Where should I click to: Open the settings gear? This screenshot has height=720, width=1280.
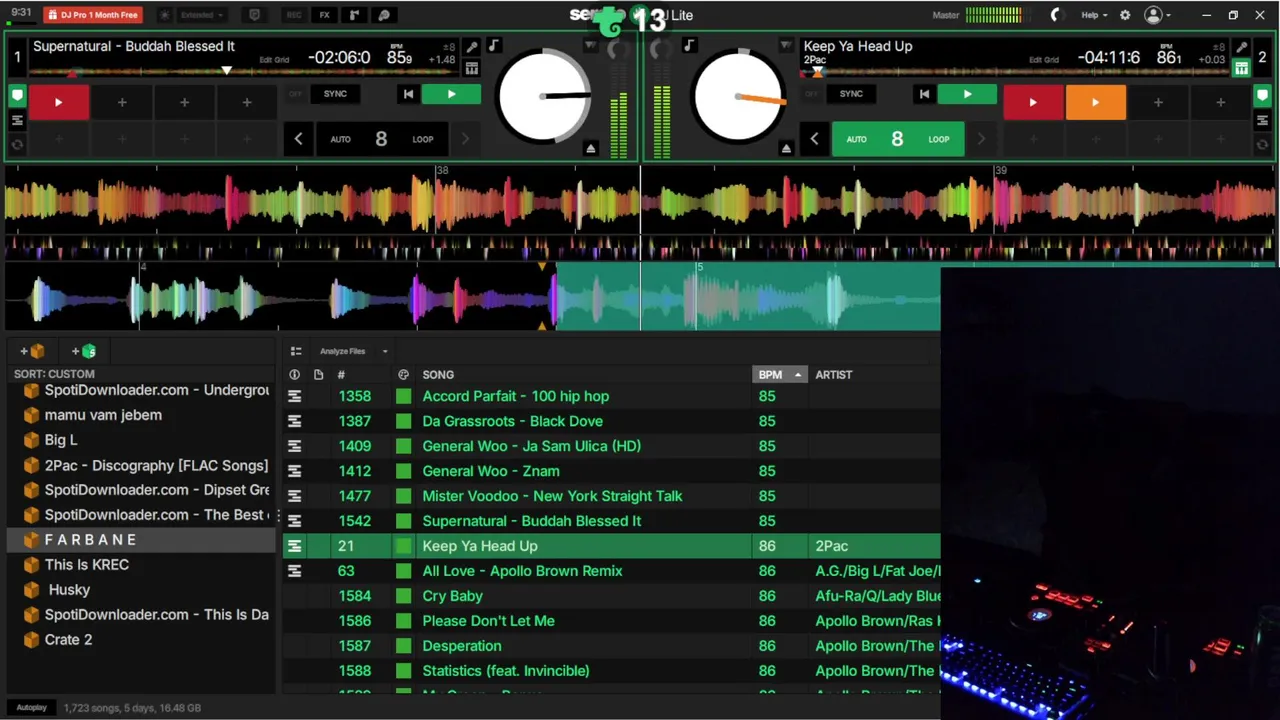(1125, 15)
